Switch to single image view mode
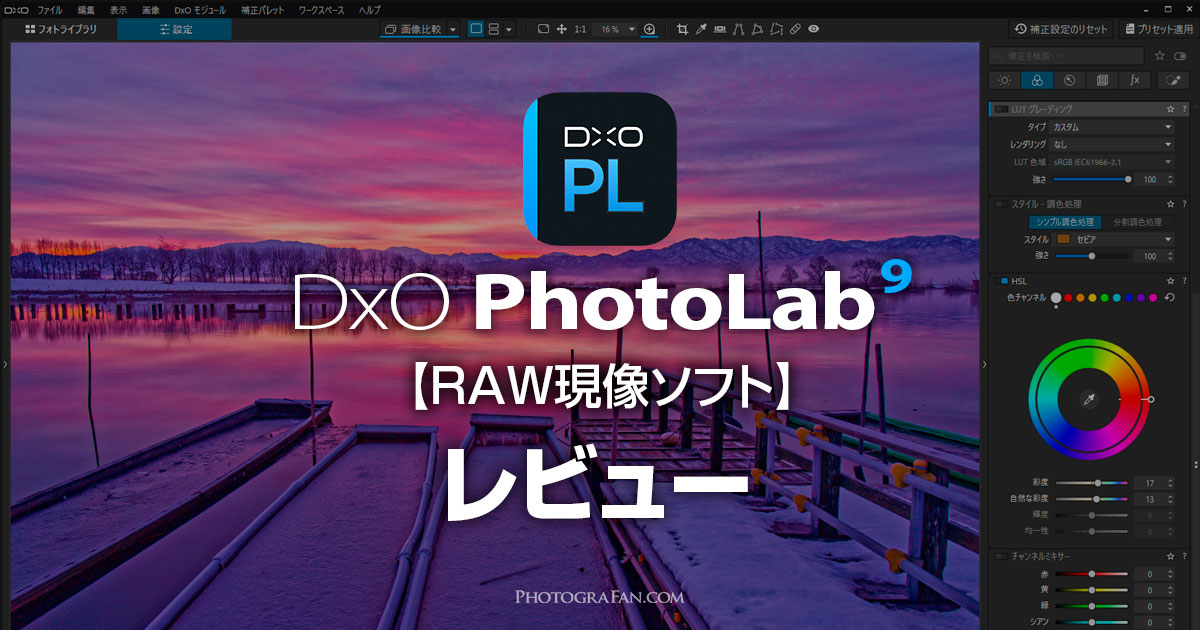This screenshot has height=630, width=1200. point(476,29)
